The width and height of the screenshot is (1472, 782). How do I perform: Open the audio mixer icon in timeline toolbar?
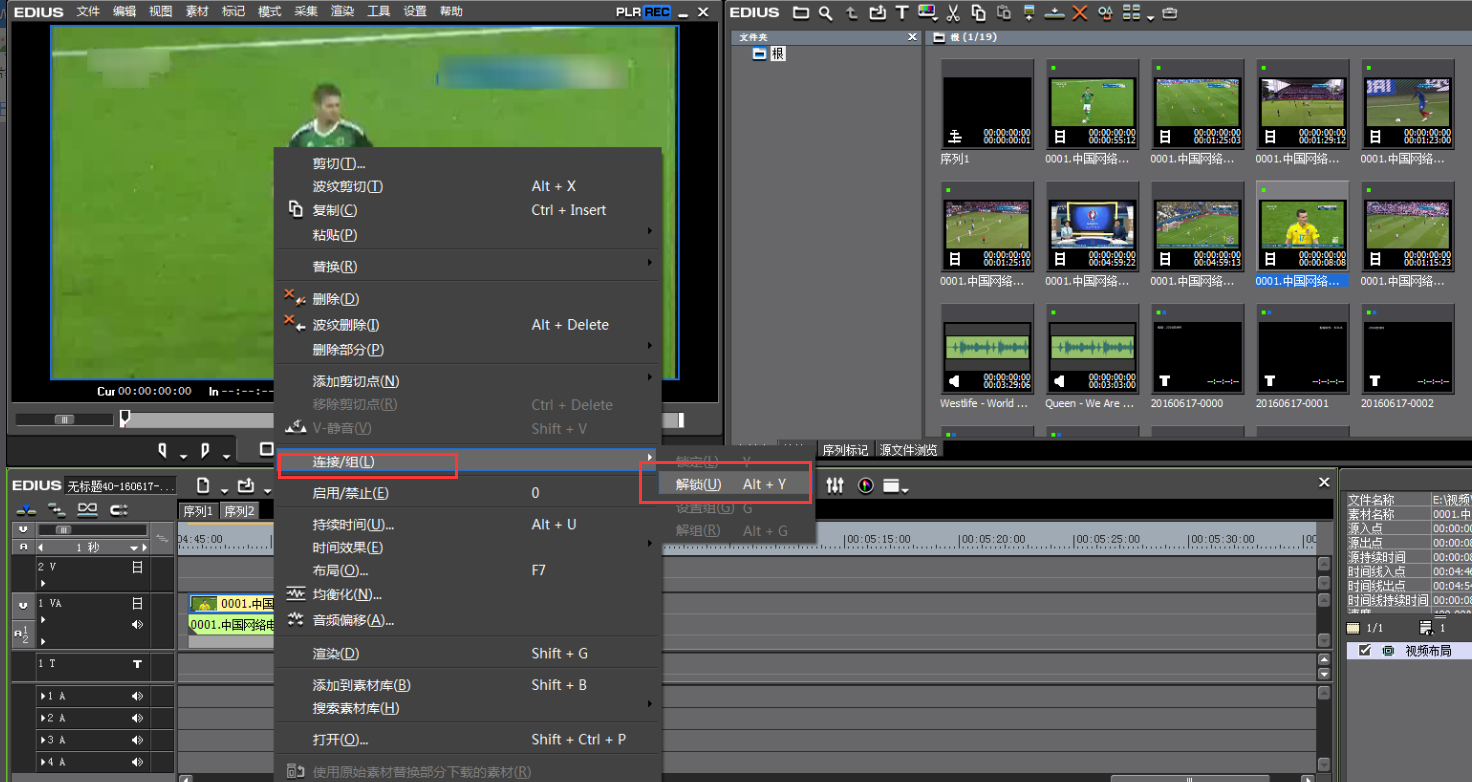pyautogui.click(x=834, y=486)
